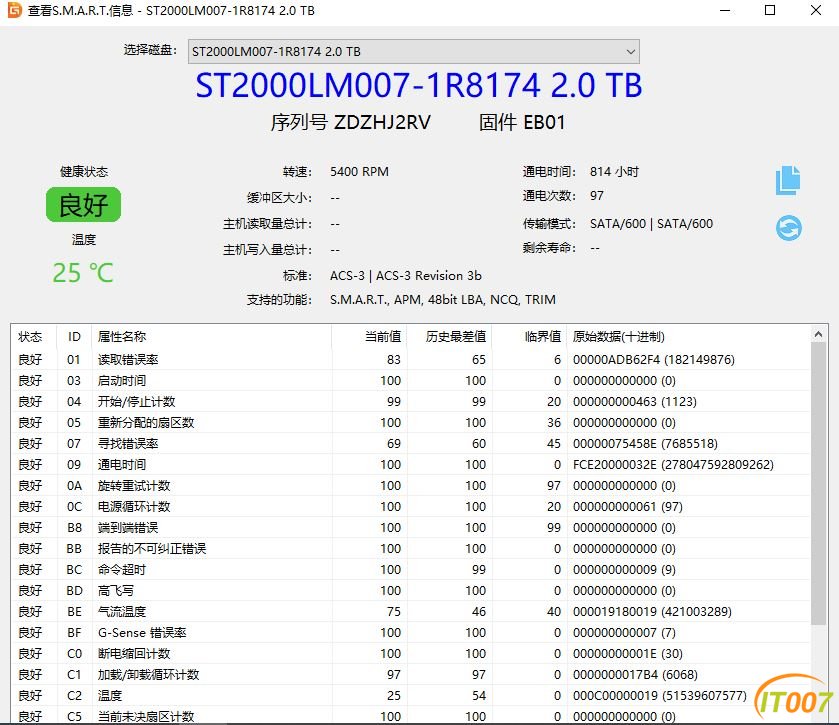
Task: Click raw value 0000000017B4 (6068)
Action: click(x=635, y=674)
